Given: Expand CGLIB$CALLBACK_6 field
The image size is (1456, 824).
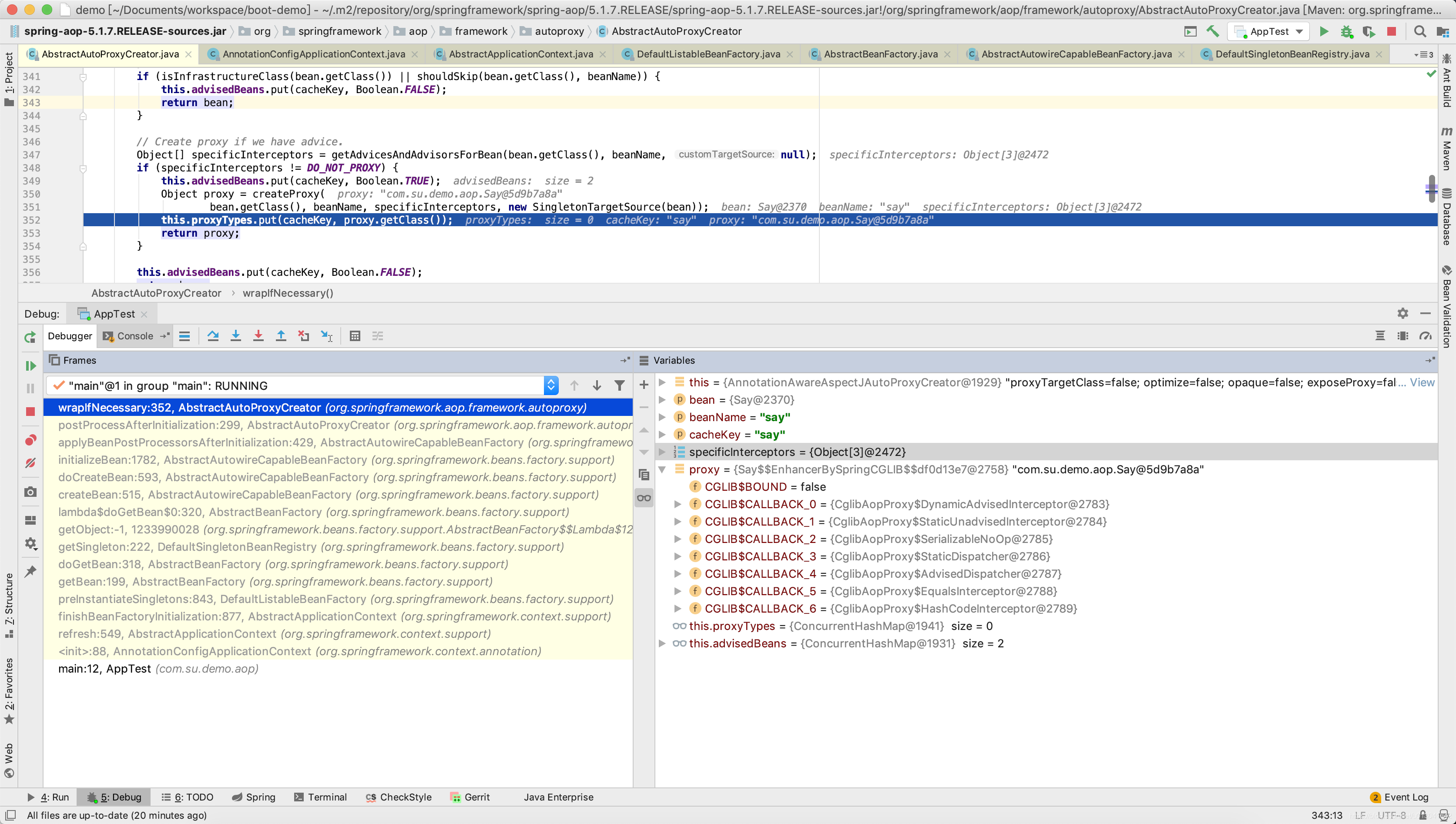Looking at the screenshot, I should pos(678,609).
